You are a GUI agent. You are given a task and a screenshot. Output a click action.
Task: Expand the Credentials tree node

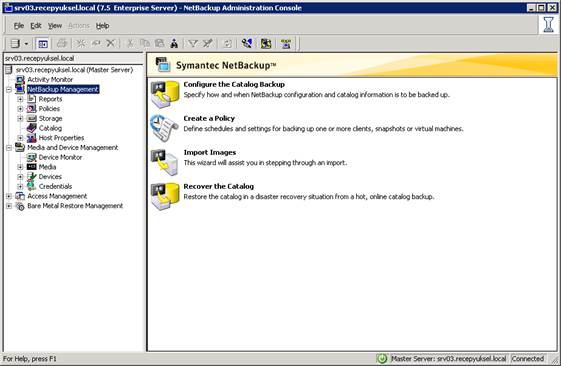click(20, 186)
